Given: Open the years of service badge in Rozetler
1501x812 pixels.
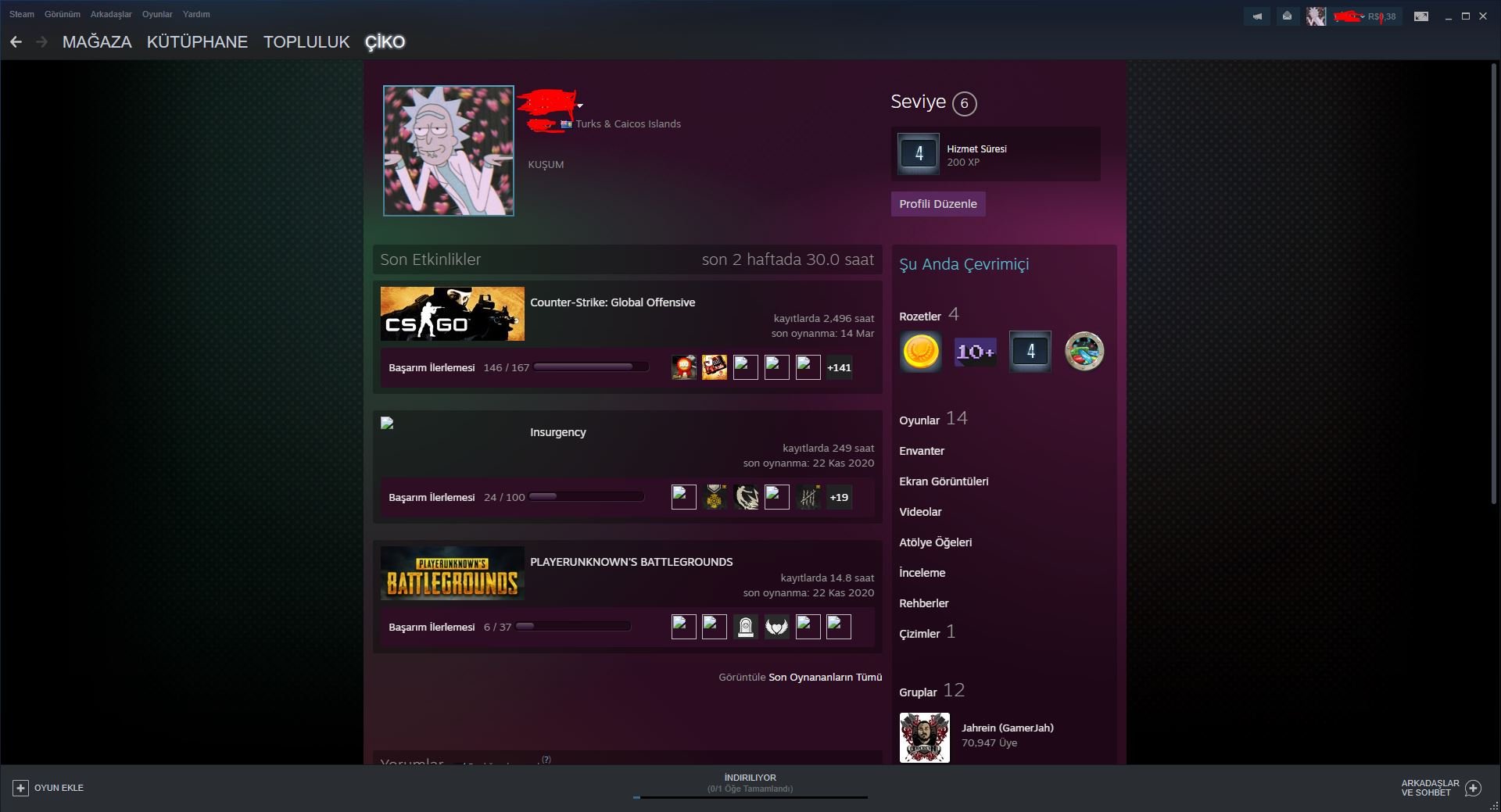Looking at the screenshot, I should coord(1030,352).
